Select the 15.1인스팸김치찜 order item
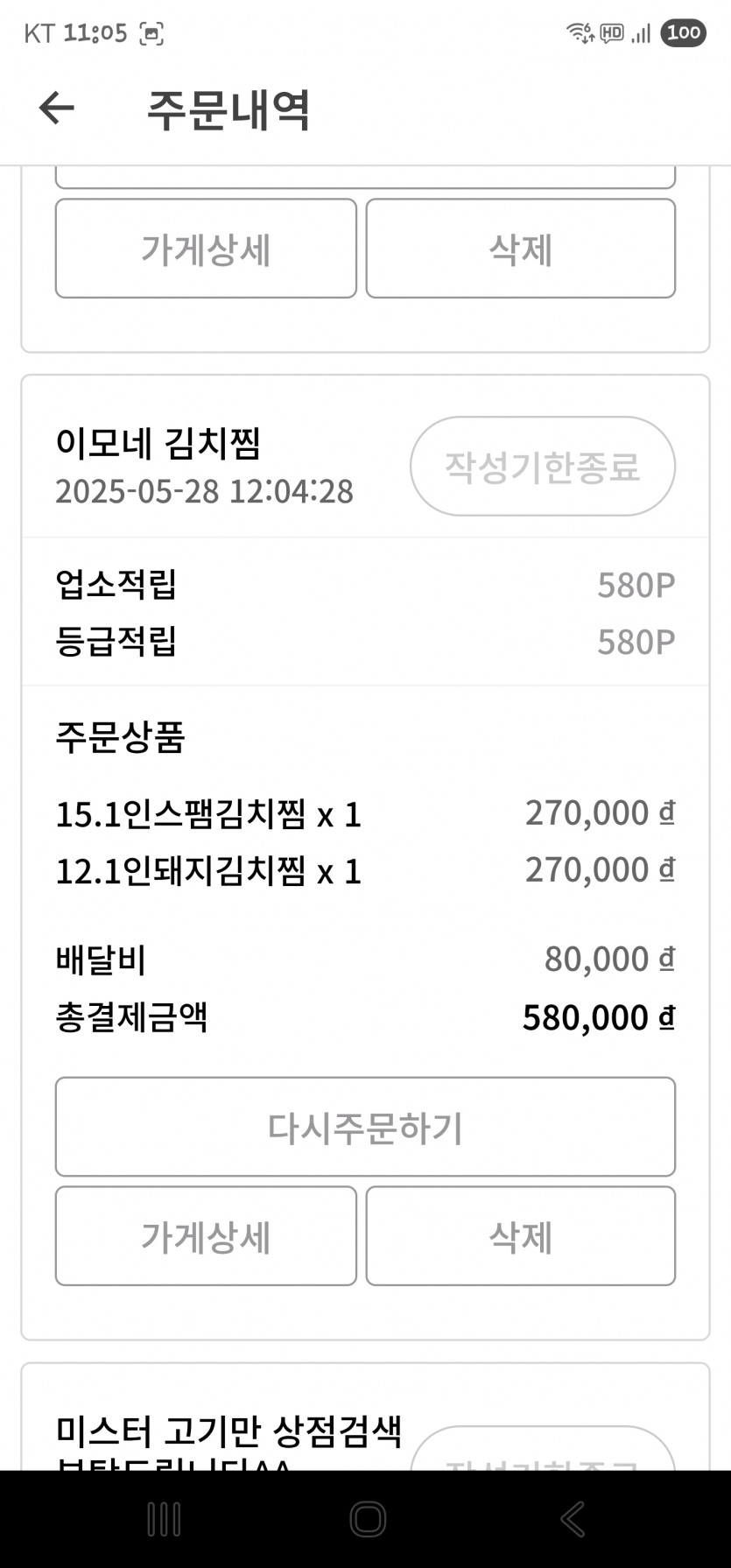The height and width of the screenshot is (1568, 731). pyautogui.click(x=208, y=814)
